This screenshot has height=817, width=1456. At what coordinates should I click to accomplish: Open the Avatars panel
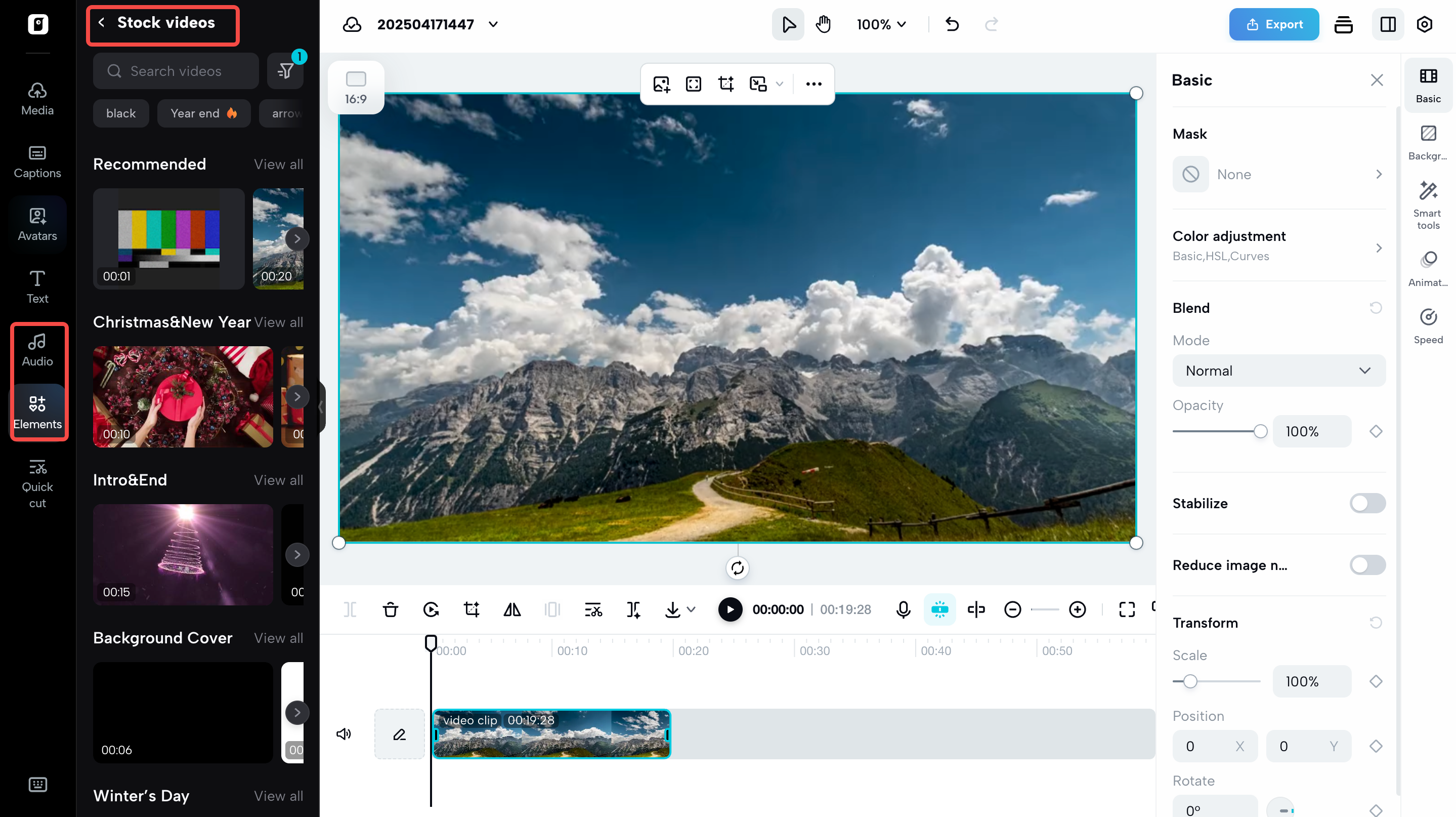(x=37, y=224)
